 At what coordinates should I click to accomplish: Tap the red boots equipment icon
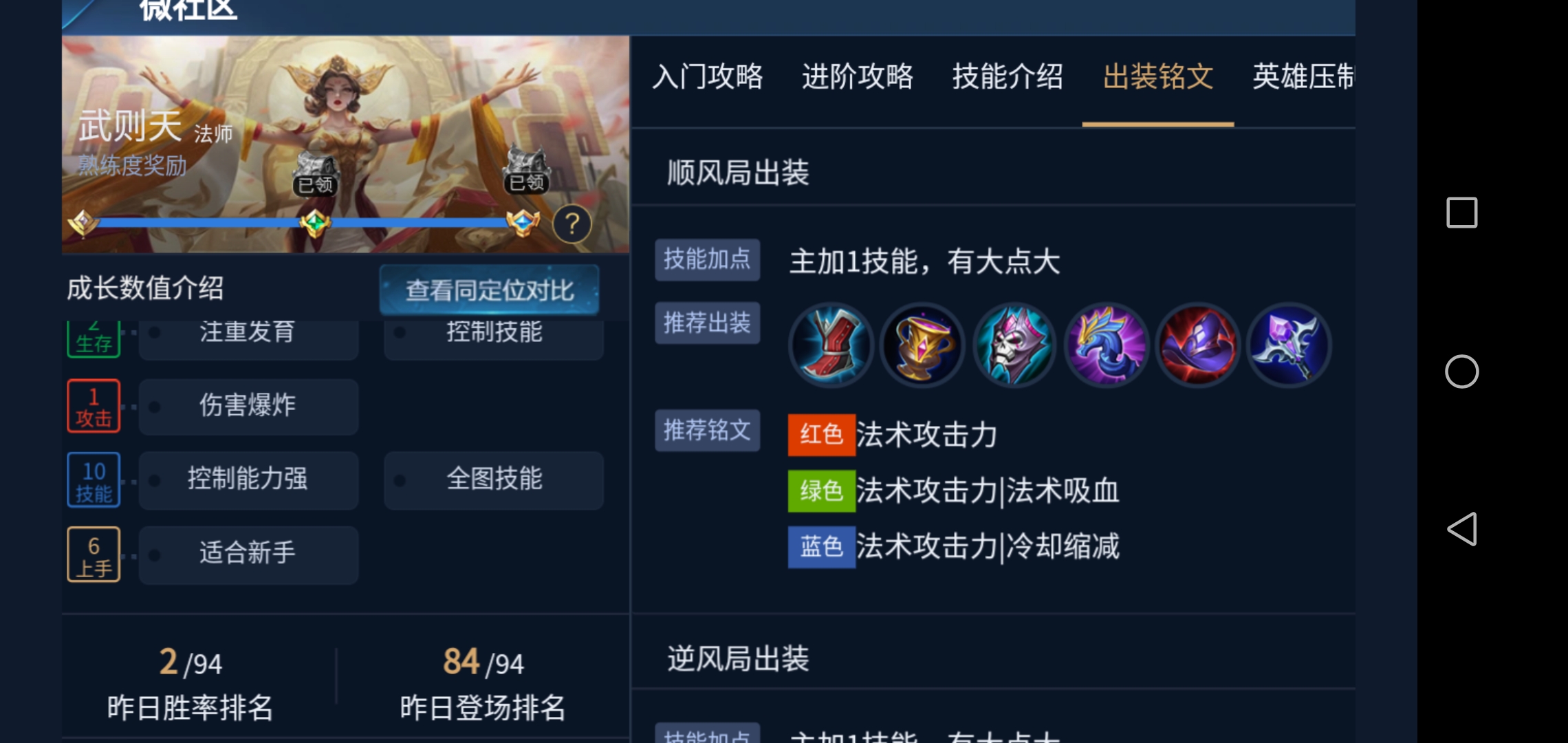pos(831,345)
